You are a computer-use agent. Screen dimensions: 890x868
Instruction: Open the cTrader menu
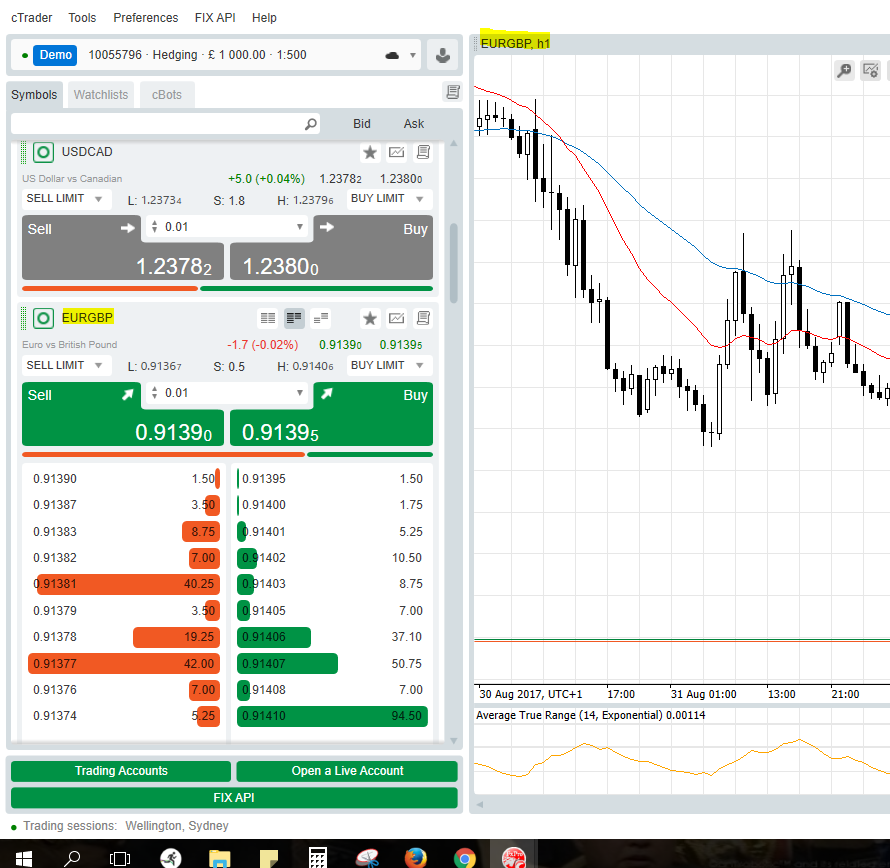(32, 18)
